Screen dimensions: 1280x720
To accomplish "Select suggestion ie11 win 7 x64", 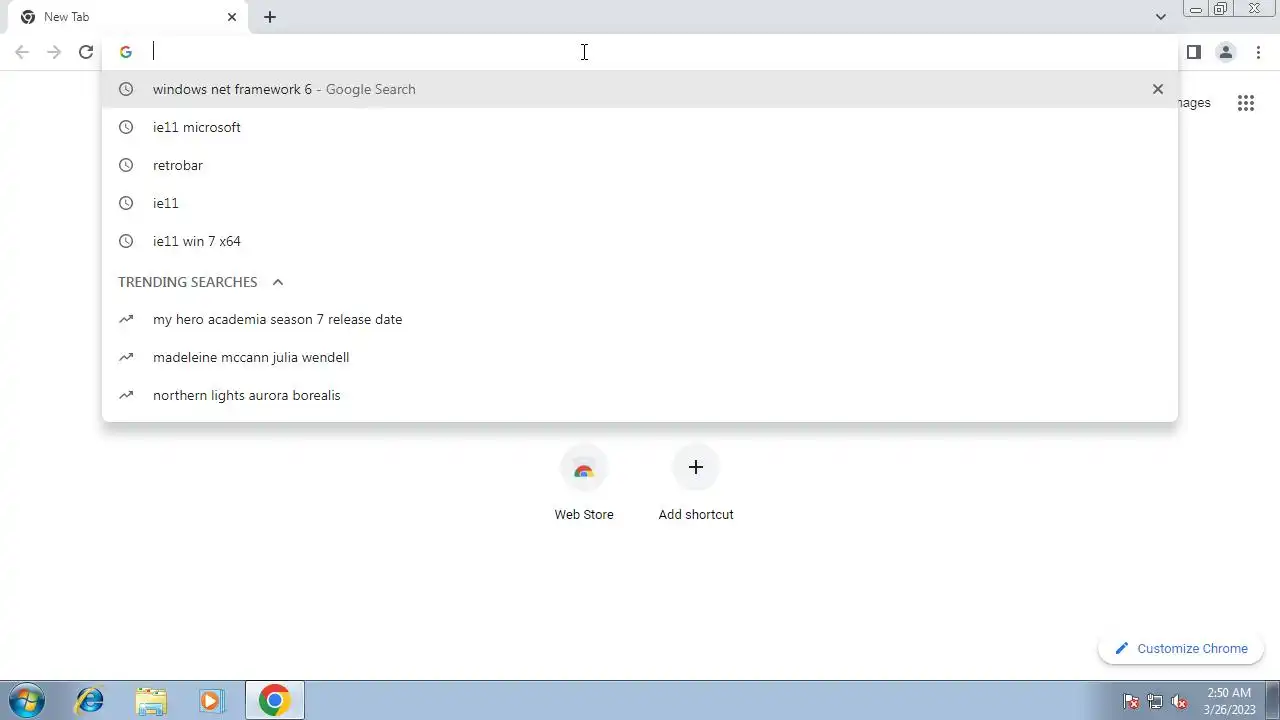I will 640,241.
